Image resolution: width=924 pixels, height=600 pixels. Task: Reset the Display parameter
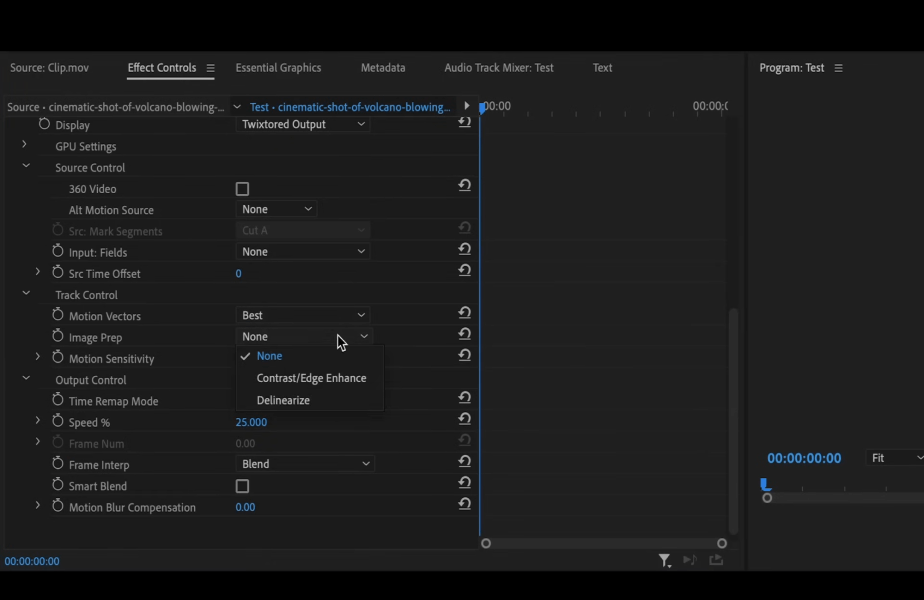(x=464, y=122)
